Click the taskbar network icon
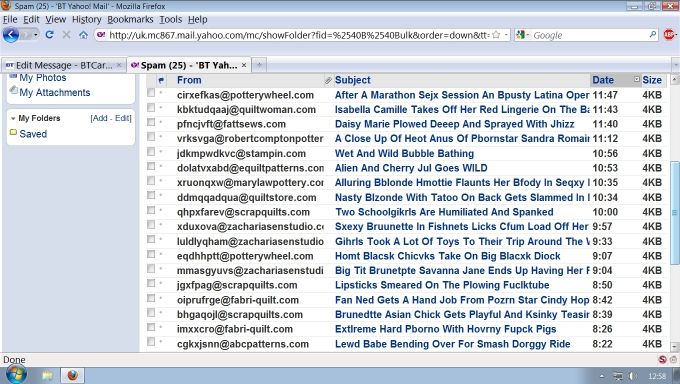 click(618, 376)
